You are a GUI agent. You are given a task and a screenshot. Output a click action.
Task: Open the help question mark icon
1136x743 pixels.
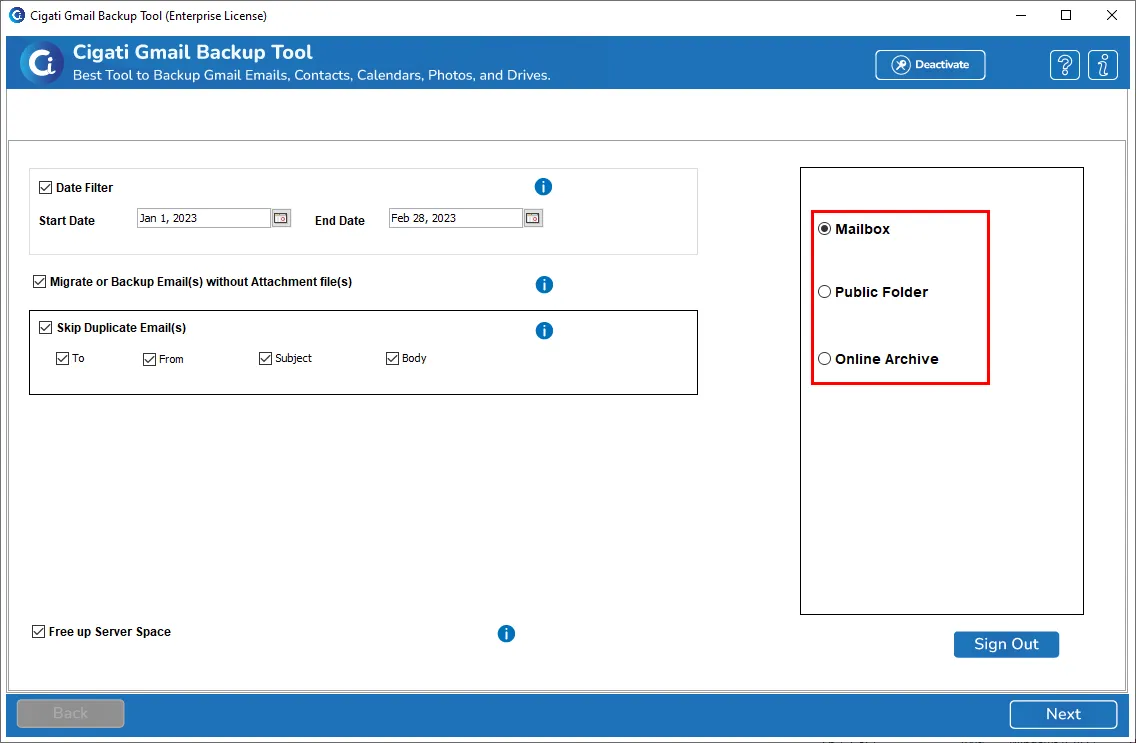coord(1064,65)
